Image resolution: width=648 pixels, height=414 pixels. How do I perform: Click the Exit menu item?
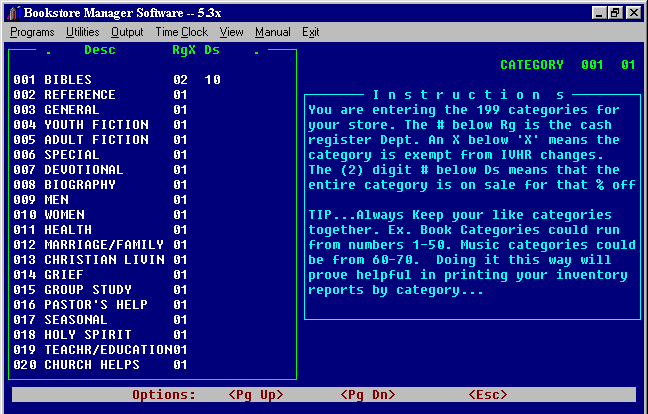click(311, 32)
